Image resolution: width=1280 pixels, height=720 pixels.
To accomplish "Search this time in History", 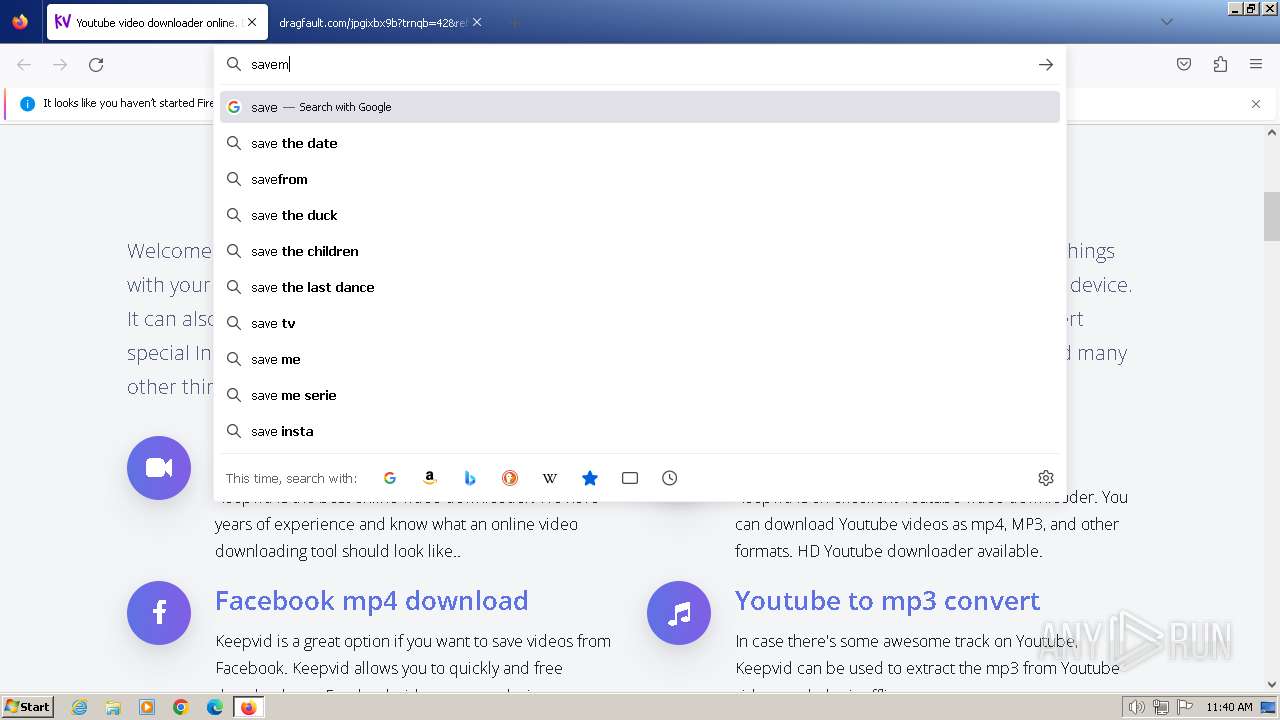I will [670, 478].
